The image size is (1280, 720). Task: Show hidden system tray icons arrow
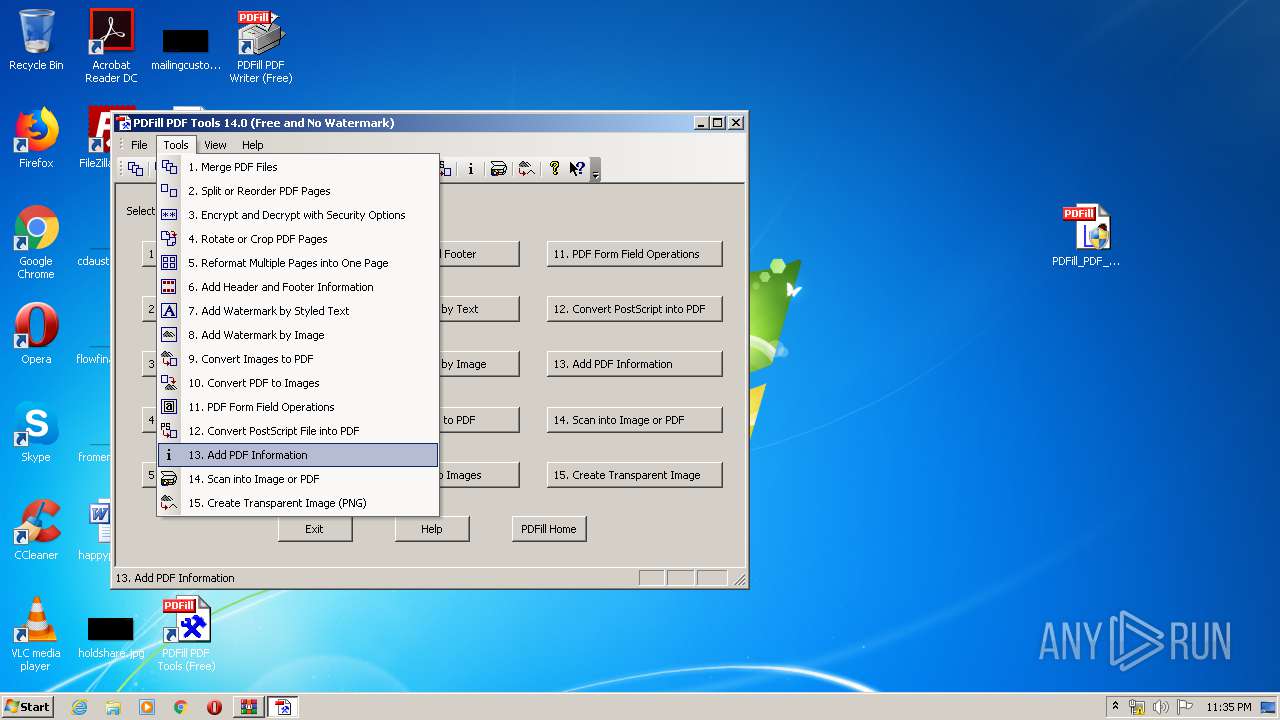(x=1115, y=706)
